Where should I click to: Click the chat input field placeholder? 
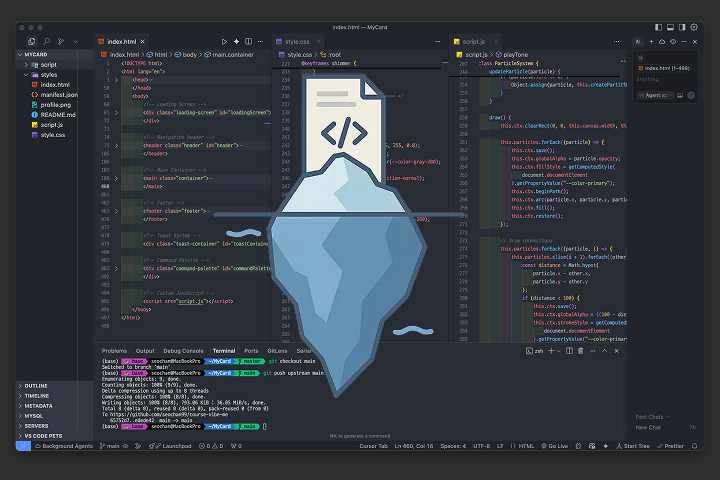pos(647,79)
